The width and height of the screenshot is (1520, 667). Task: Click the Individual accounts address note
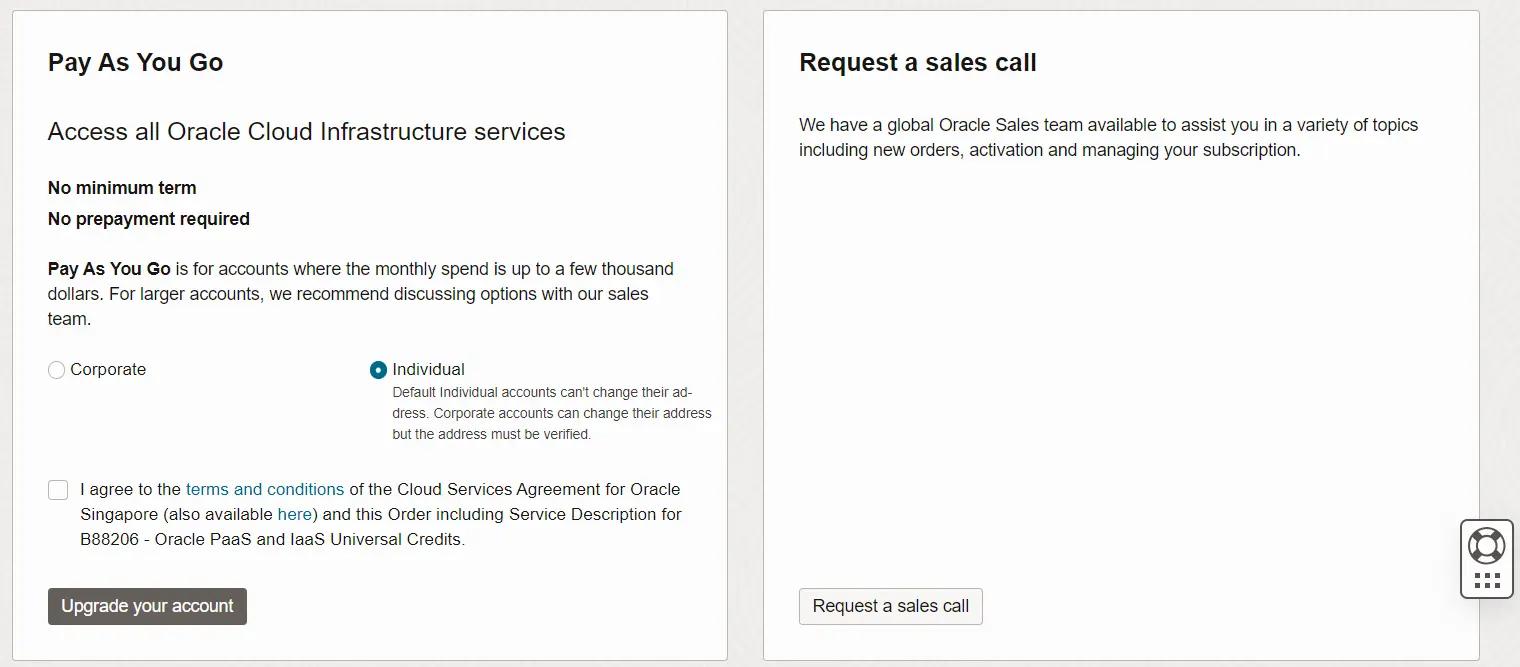tap(551, 414)
